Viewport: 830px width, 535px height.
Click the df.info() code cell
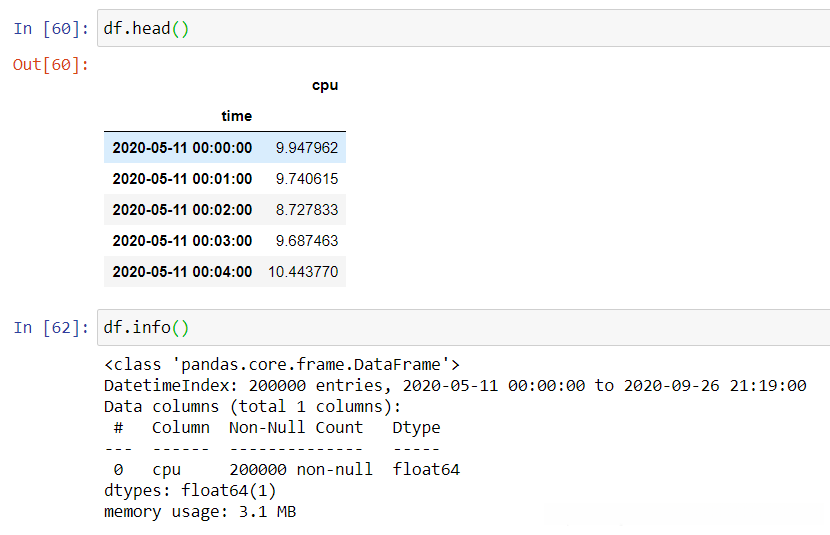[x=460, y=327]
